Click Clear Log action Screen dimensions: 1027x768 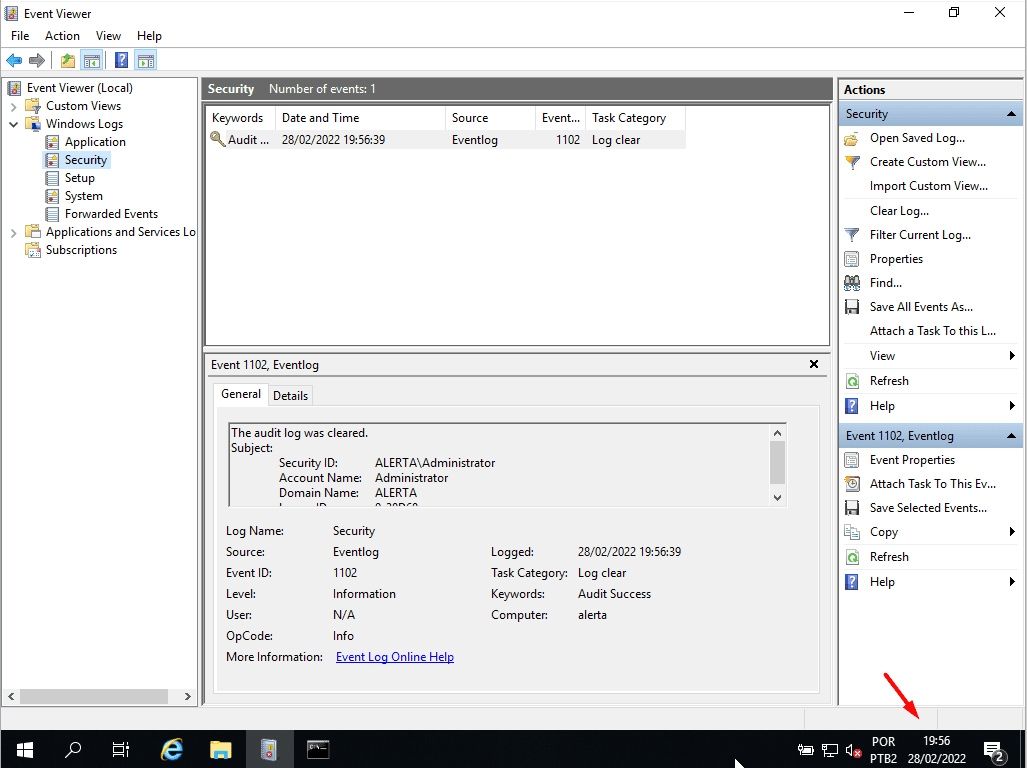tap(899, 211)
